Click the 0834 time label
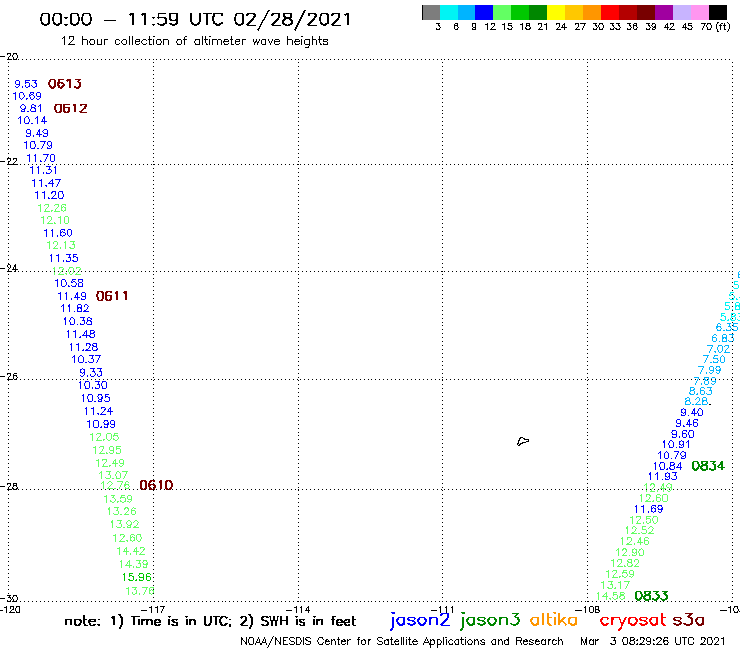The width and height of the screenshot is (740, 650). pos(708,466)
